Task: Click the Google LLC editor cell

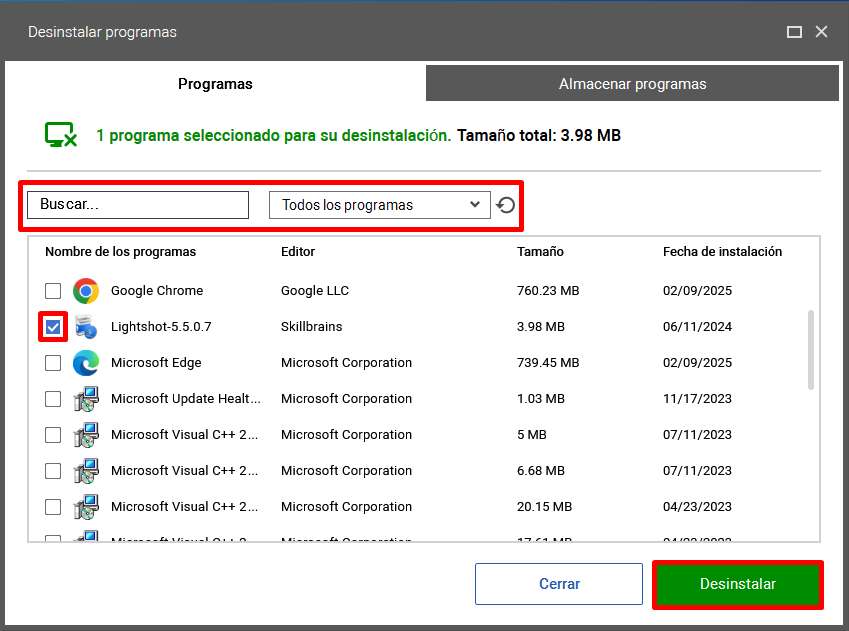Action: 315,291
